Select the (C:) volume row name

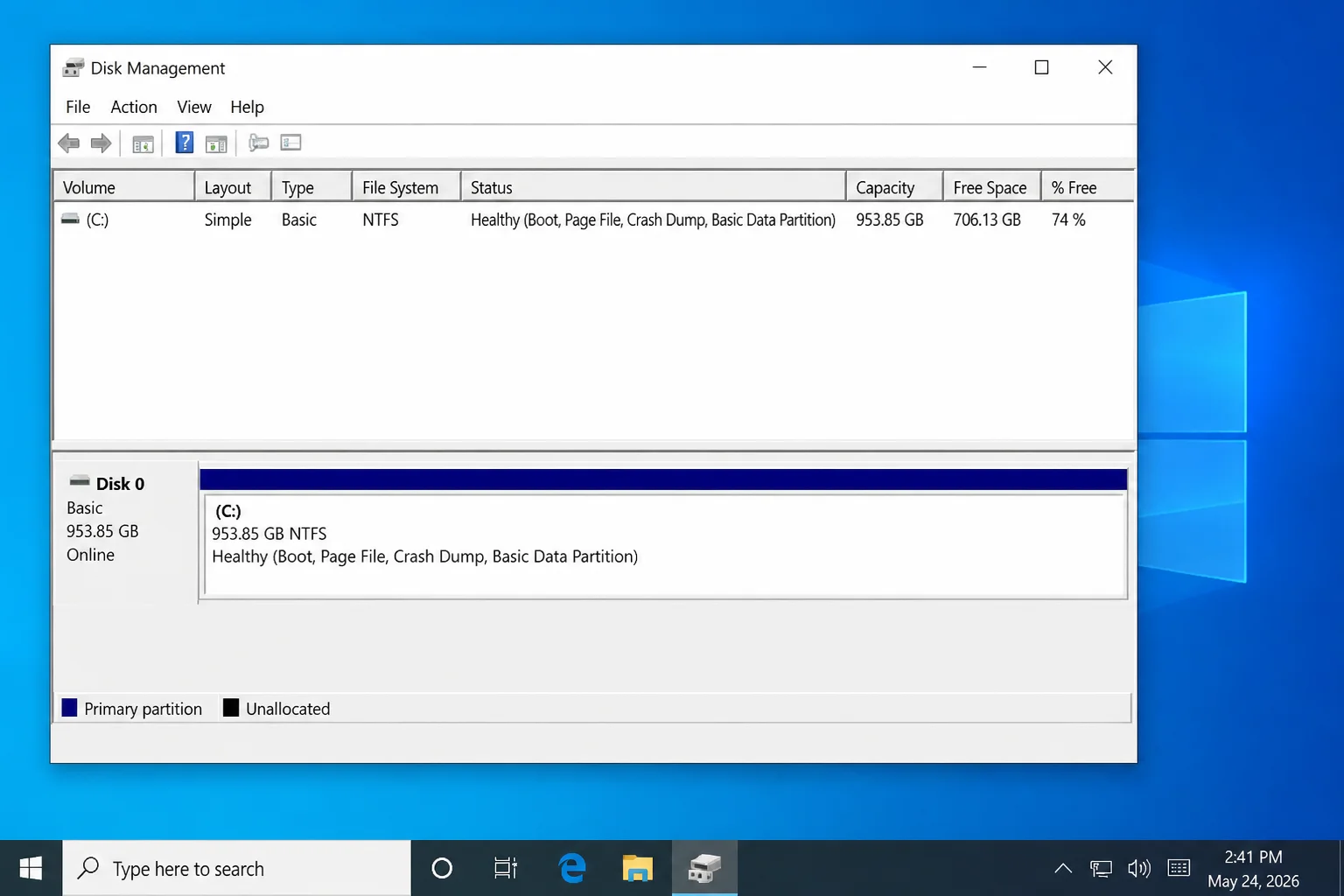(x=97, y=220)
